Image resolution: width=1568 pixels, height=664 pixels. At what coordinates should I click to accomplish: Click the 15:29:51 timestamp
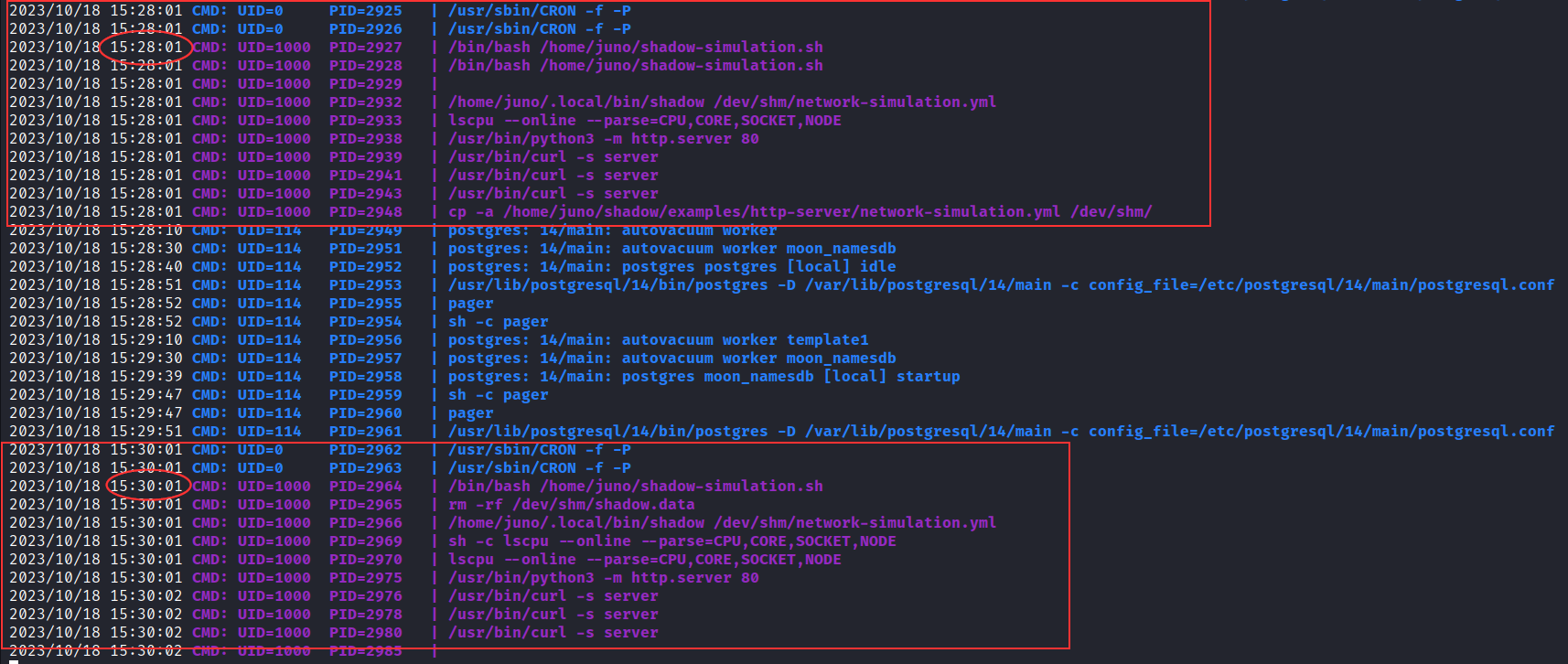click(x=145, y=432)
